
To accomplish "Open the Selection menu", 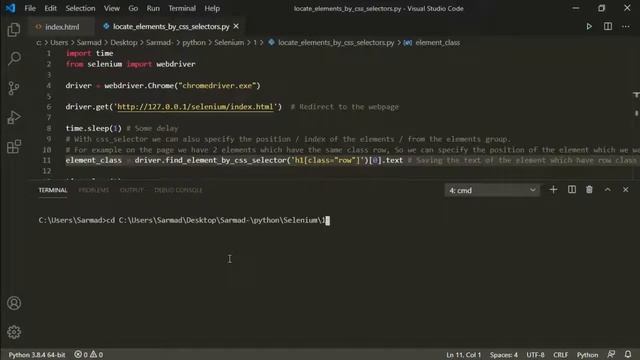I will (x=80, y=8).
